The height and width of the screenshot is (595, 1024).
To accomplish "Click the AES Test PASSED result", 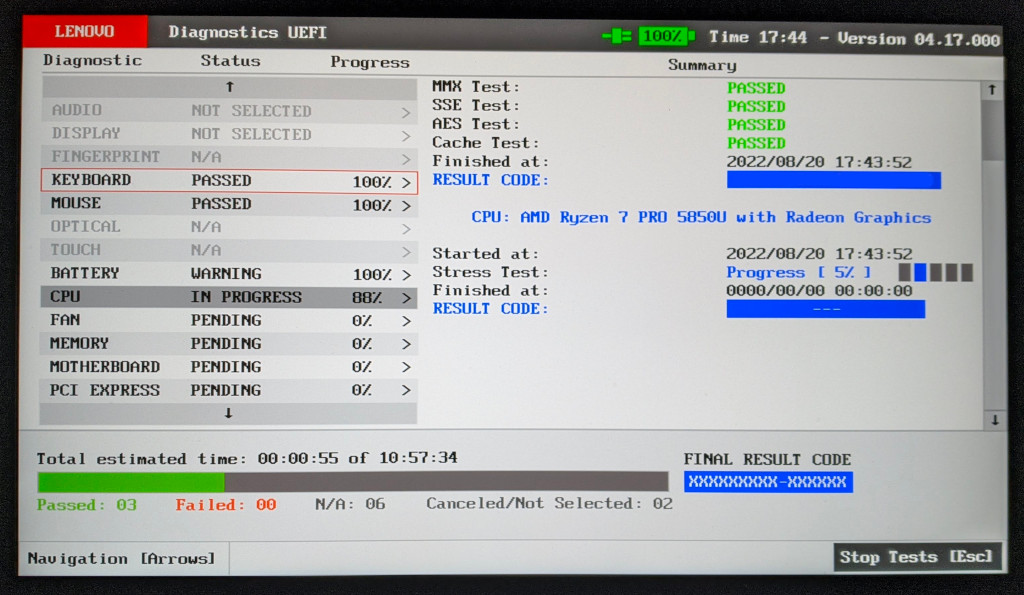I will tap(756, 125).
